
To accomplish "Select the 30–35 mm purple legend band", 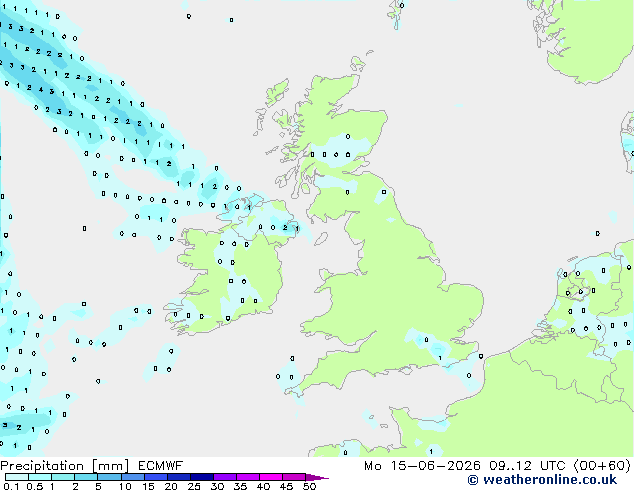I will pos(225,477).
